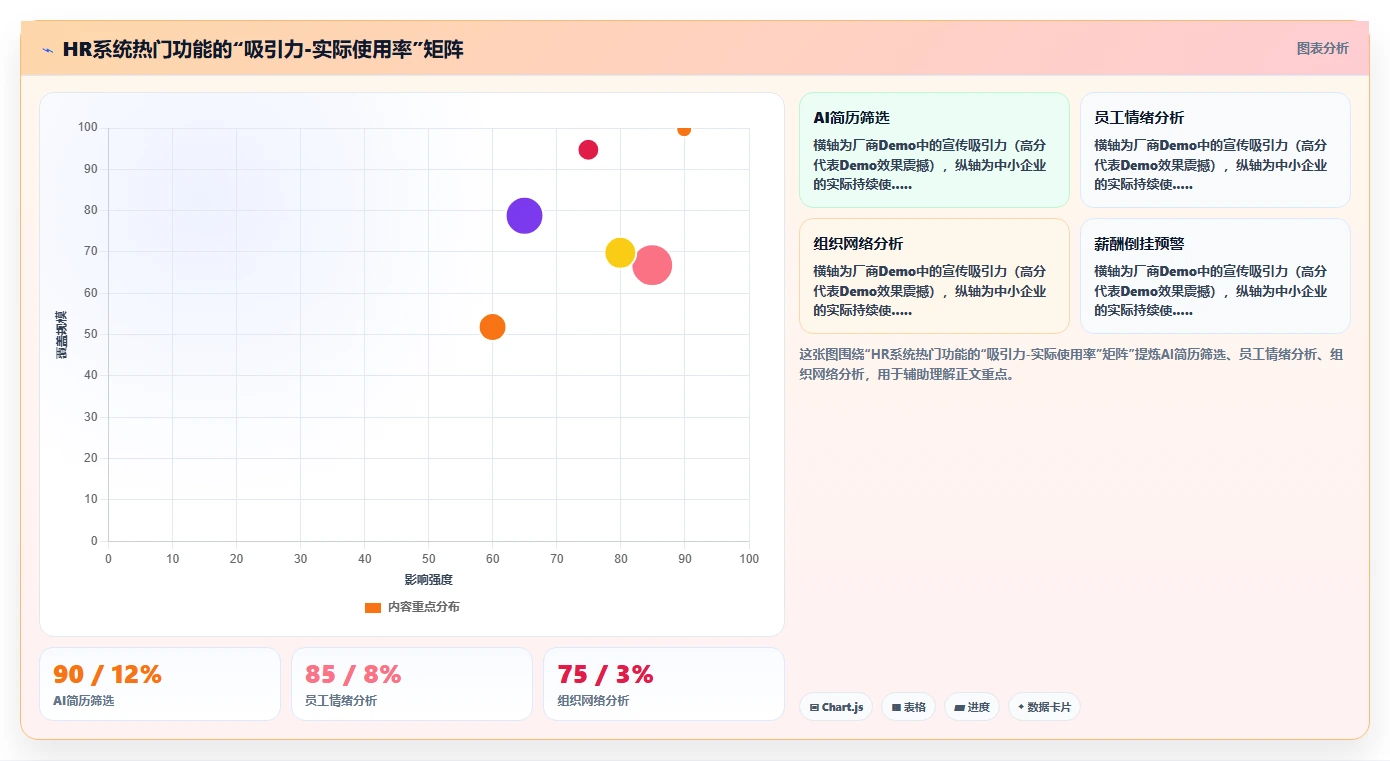Click the lightning icon beside the title
This screenshot has height=761, width=1390.
coord(48,49)
